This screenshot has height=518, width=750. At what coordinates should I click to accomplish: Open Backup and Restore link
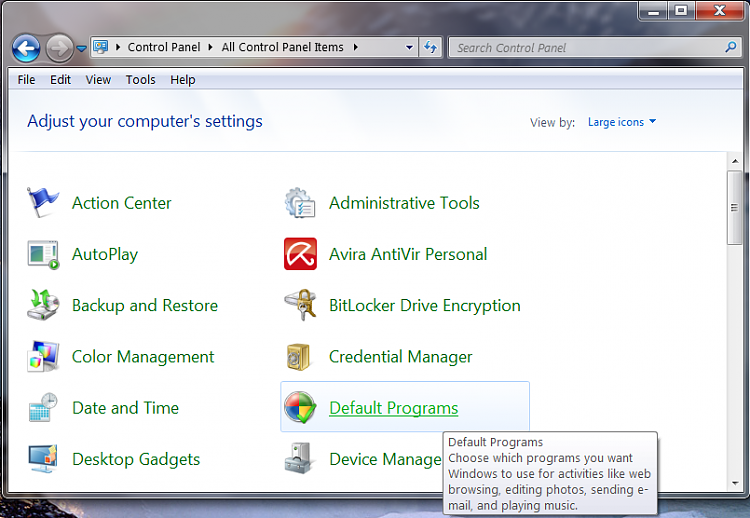[x=145, y=306]
